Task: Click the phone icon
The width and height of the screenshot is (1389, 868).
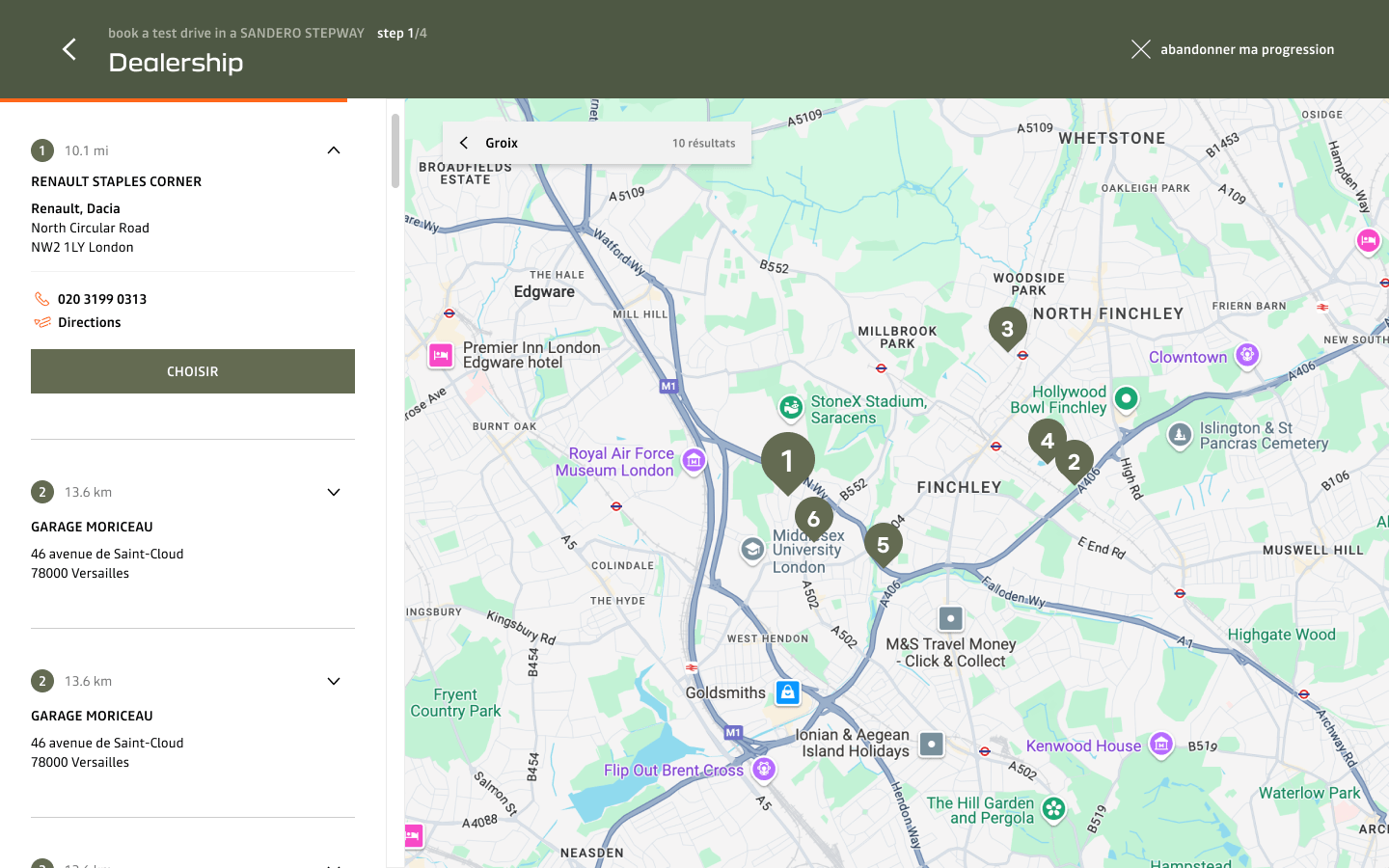Action: pyautogui.click(x=41, y=299)
